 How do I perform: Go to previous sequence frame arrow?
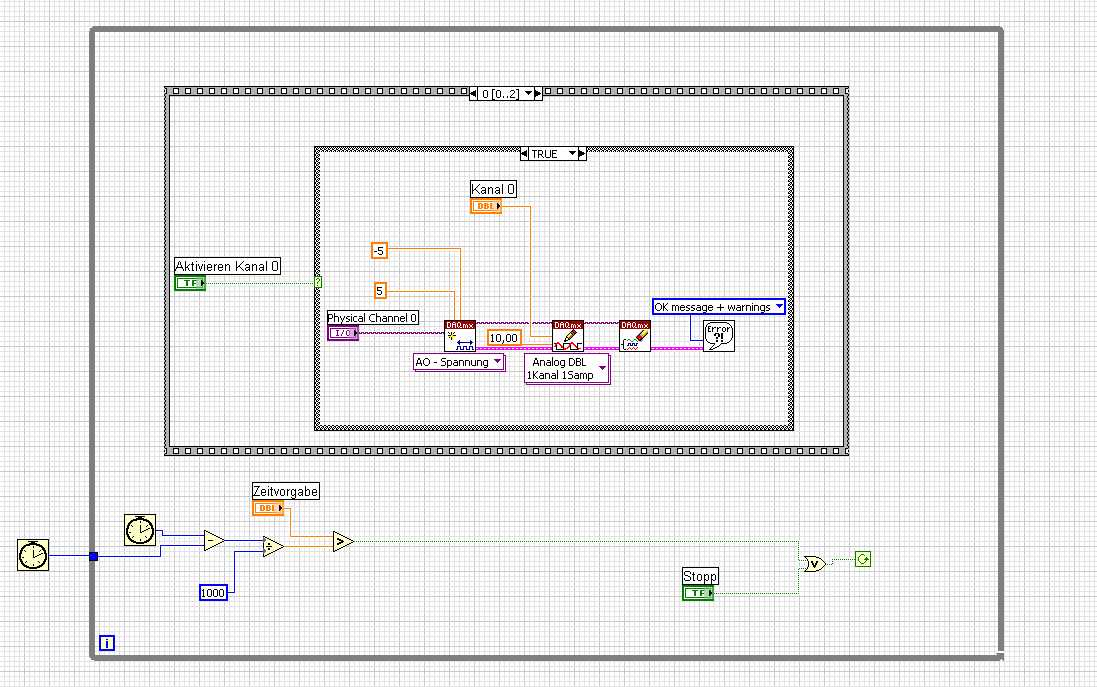474,93
